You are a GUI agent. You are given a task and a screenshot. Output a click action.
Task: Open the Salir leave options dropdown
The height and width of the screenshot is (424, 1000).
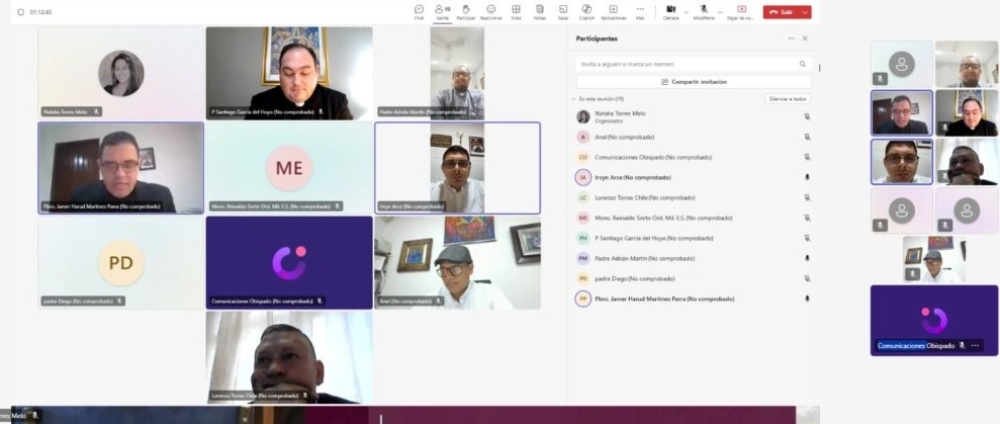click(805, 12)
